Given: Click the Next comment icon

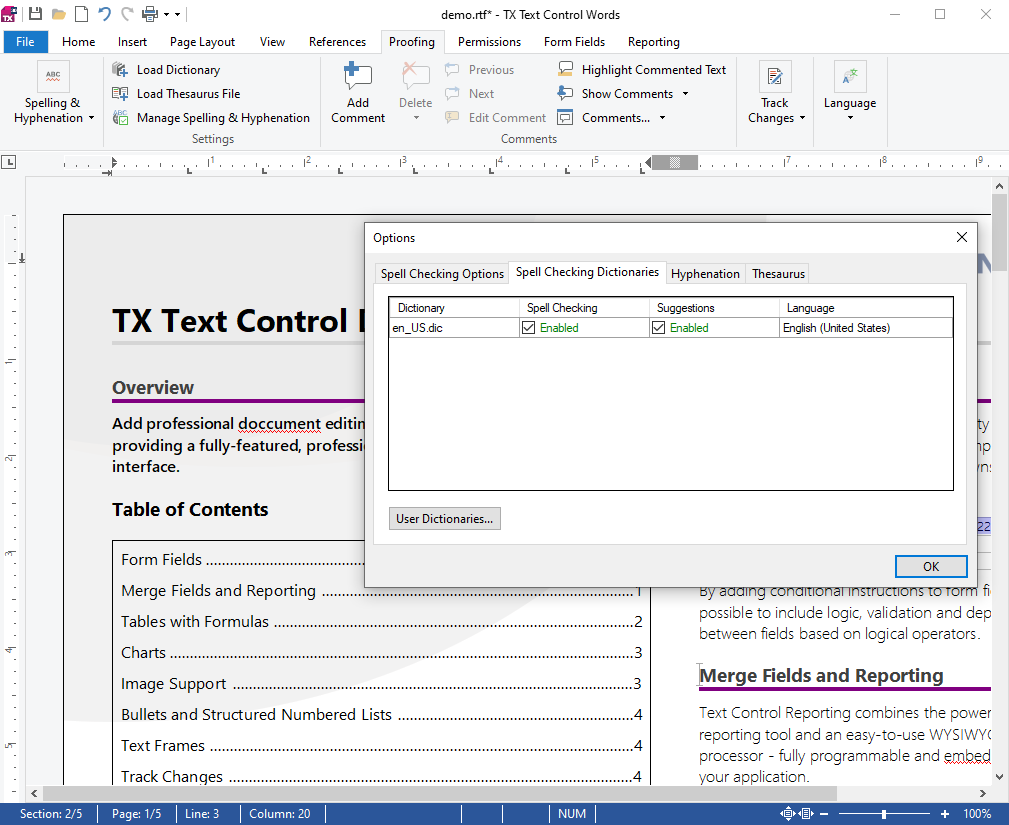Looking at the screenshot, I should (x=453, y=93).
